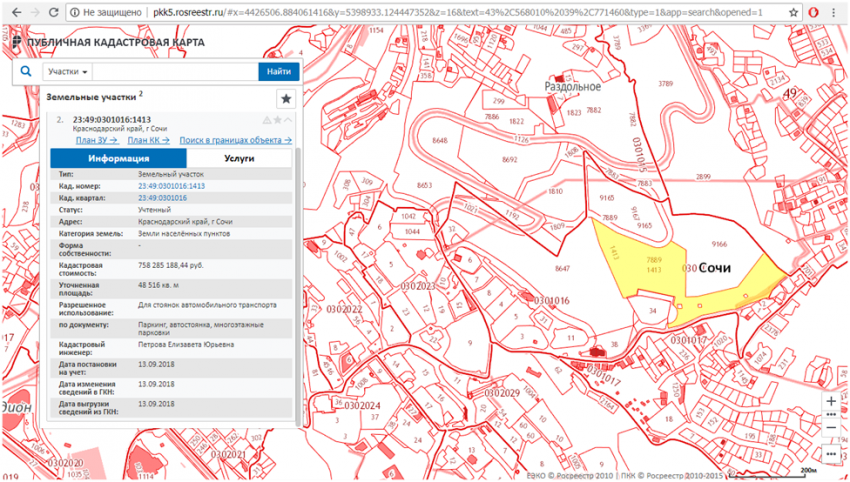The image size is (850, 482).
Task: Click status value Учтенный
Action: pos(154,210)
